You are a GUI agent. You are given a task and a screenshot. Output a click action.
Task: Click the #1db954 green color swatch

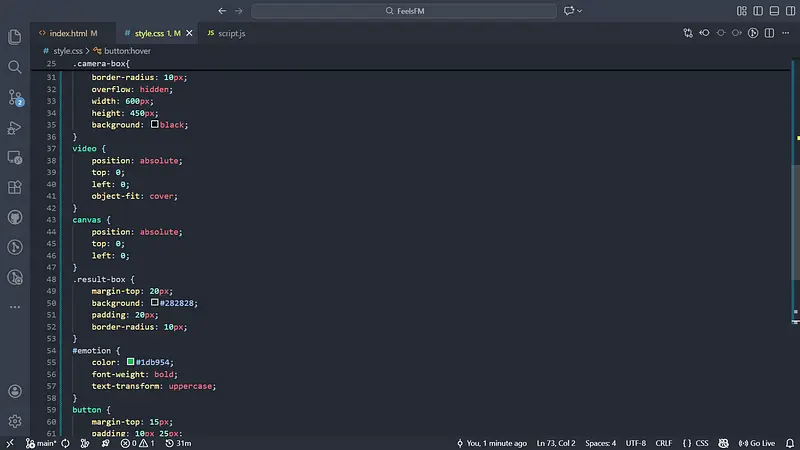tap(130, 362)
